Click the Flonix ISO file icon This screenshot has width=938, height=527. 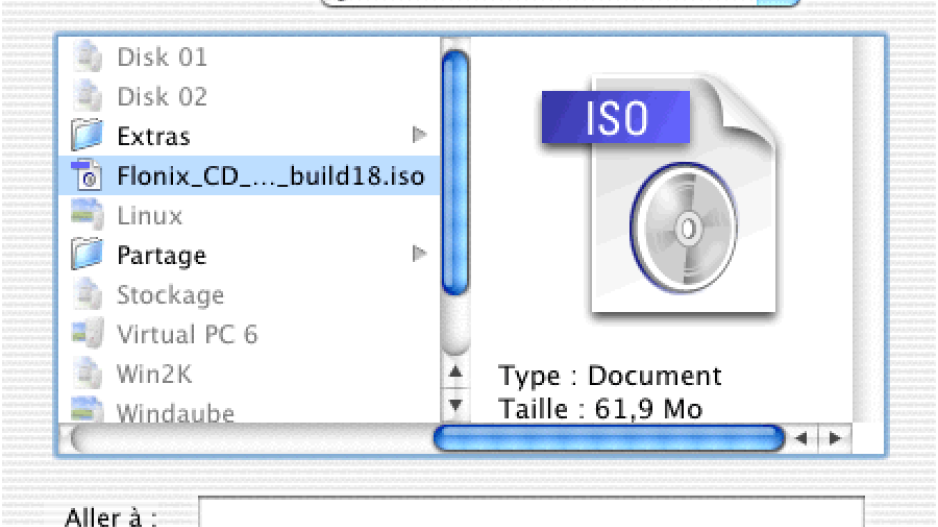coord(87,175)
